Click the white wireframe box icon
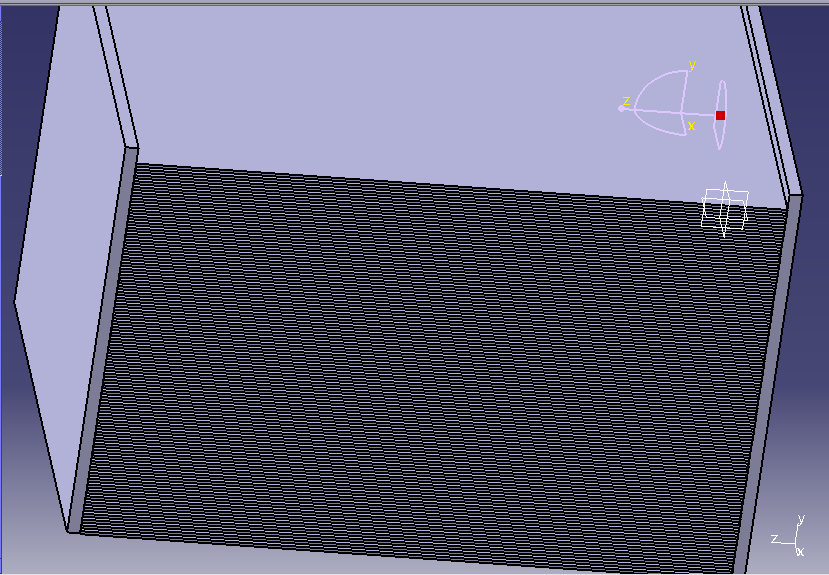The height and width of the screenshot is (575, 829). 725,208
